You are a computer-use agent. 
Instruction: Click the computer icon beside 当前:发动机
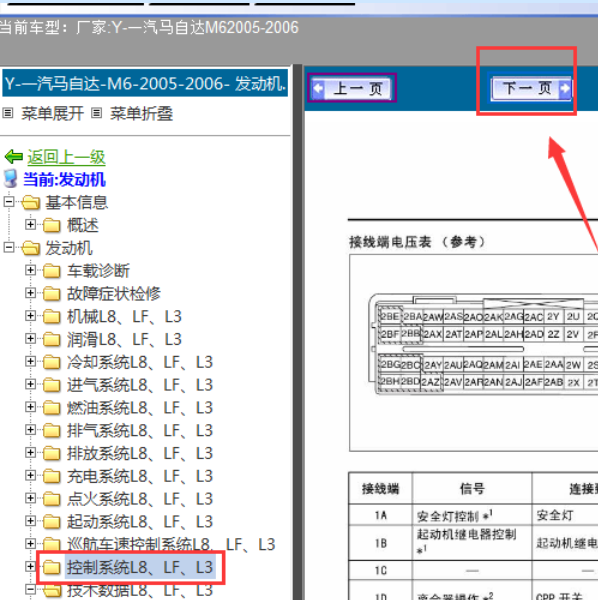click(11, 179)
